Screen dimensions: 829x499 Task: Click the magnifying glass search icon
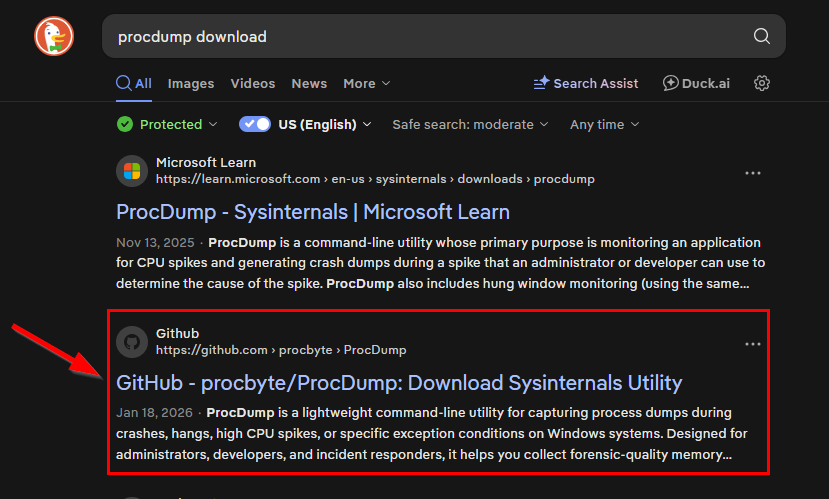coord(761,37)
